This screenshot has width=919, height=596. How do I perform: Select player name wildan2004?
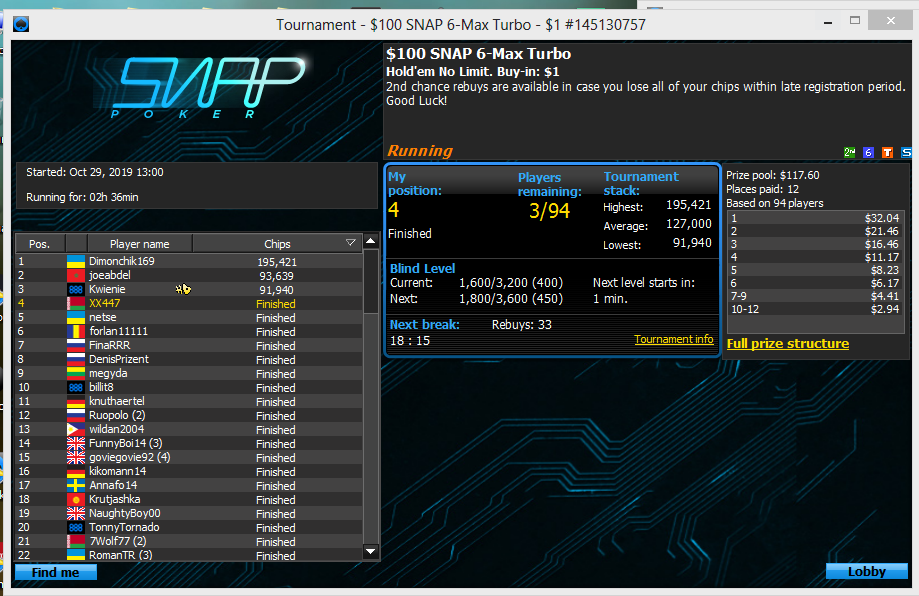tap(117, 430)
